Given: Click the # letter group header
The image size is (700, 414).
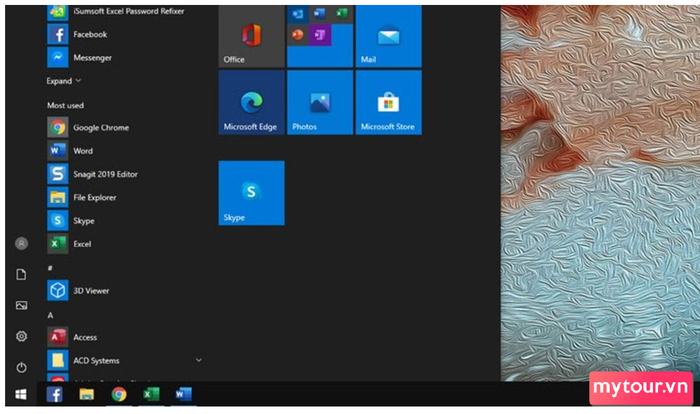Looking at the screenshot, I should [x=50, y=268].
